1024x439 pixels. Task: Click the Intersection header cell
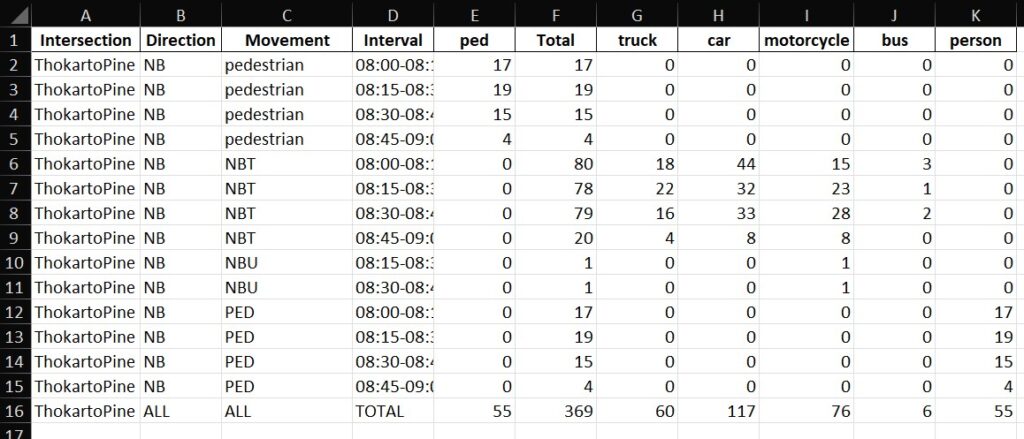pos(85,40)
